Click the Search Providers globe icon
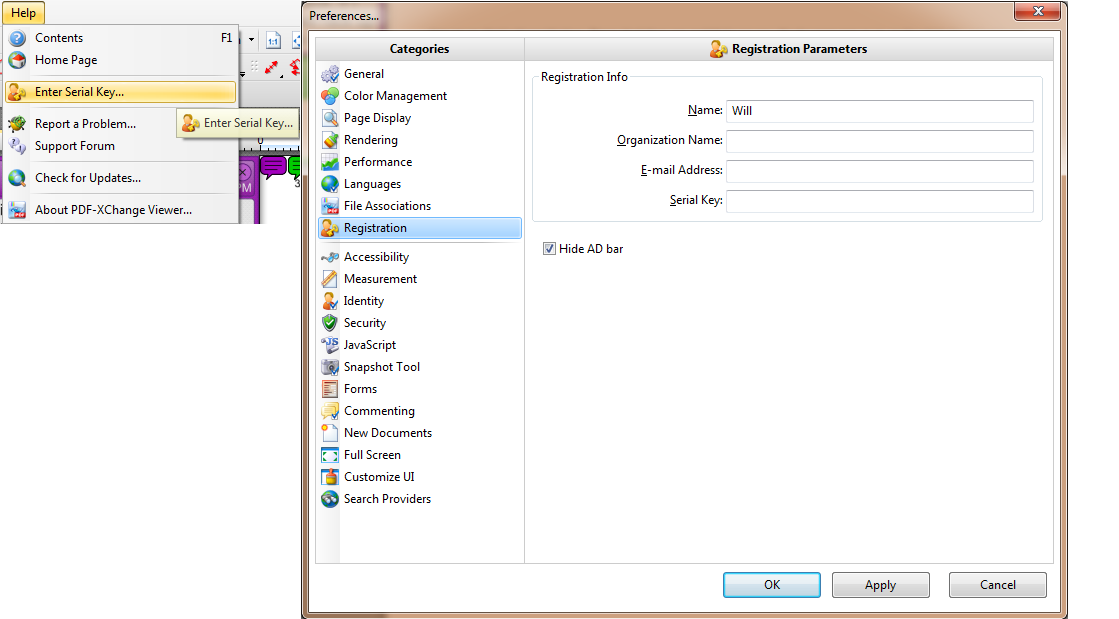The width and height of the screenshot is (1119, 619). pos(330,499)
